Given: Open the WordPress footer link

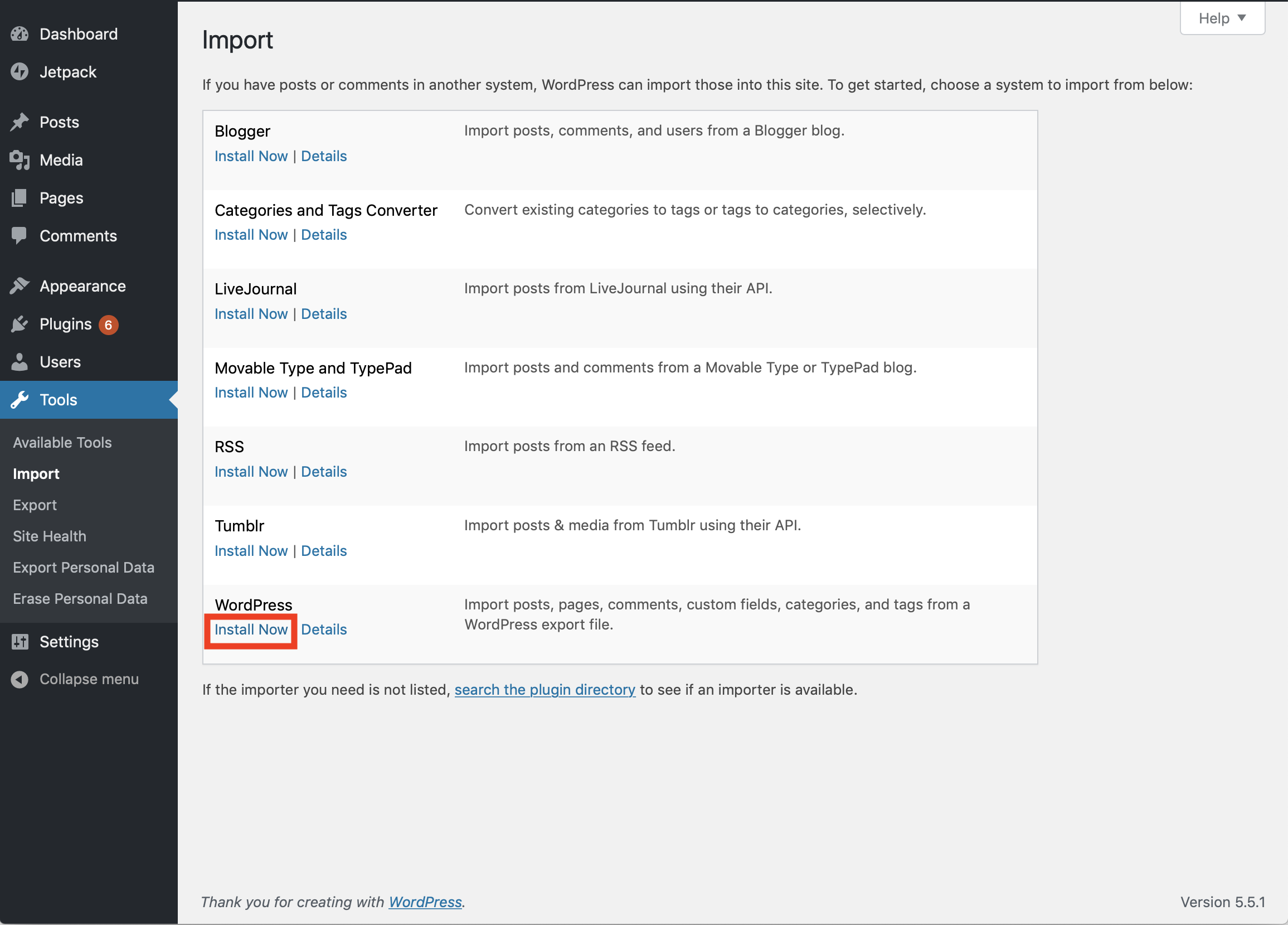Looking at the screenshot, I should [x=425, y=902].
